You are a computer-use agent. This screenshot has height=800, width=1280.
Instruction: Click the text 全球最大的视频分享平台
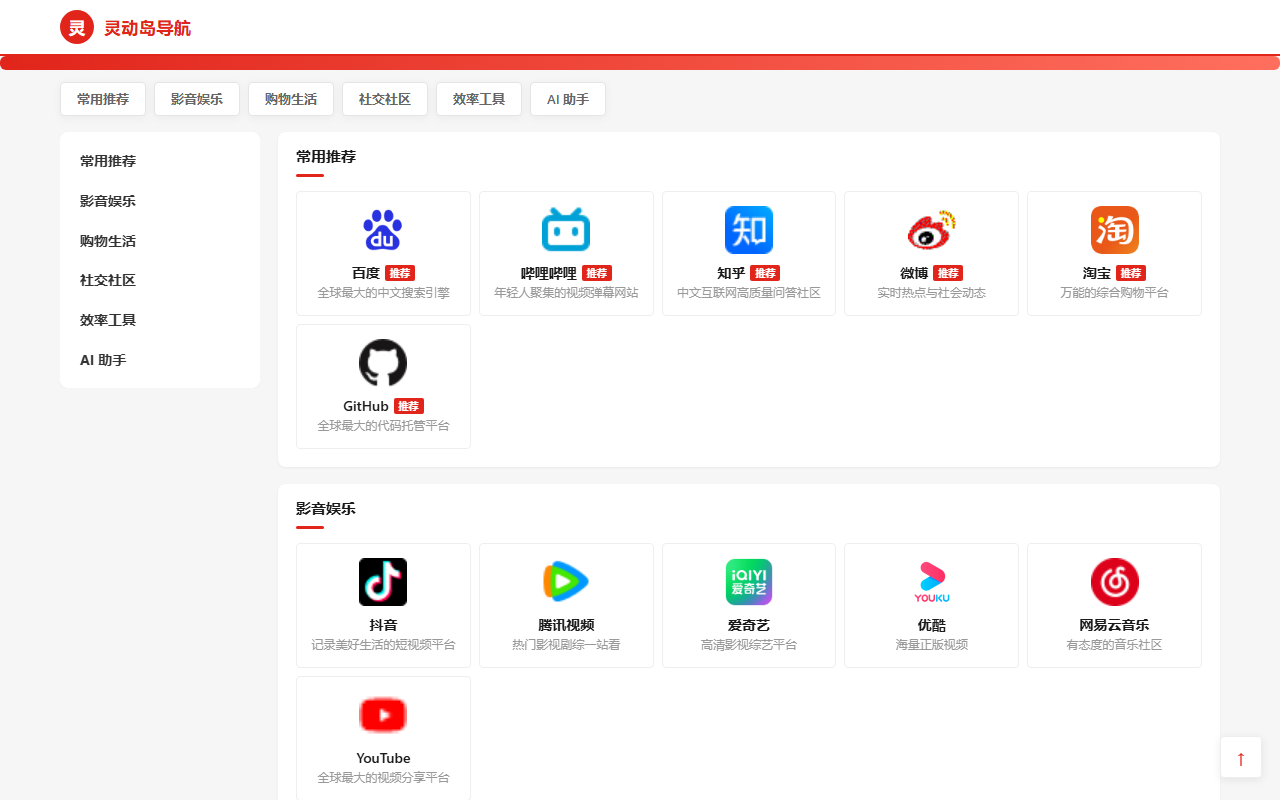point(383,778)
